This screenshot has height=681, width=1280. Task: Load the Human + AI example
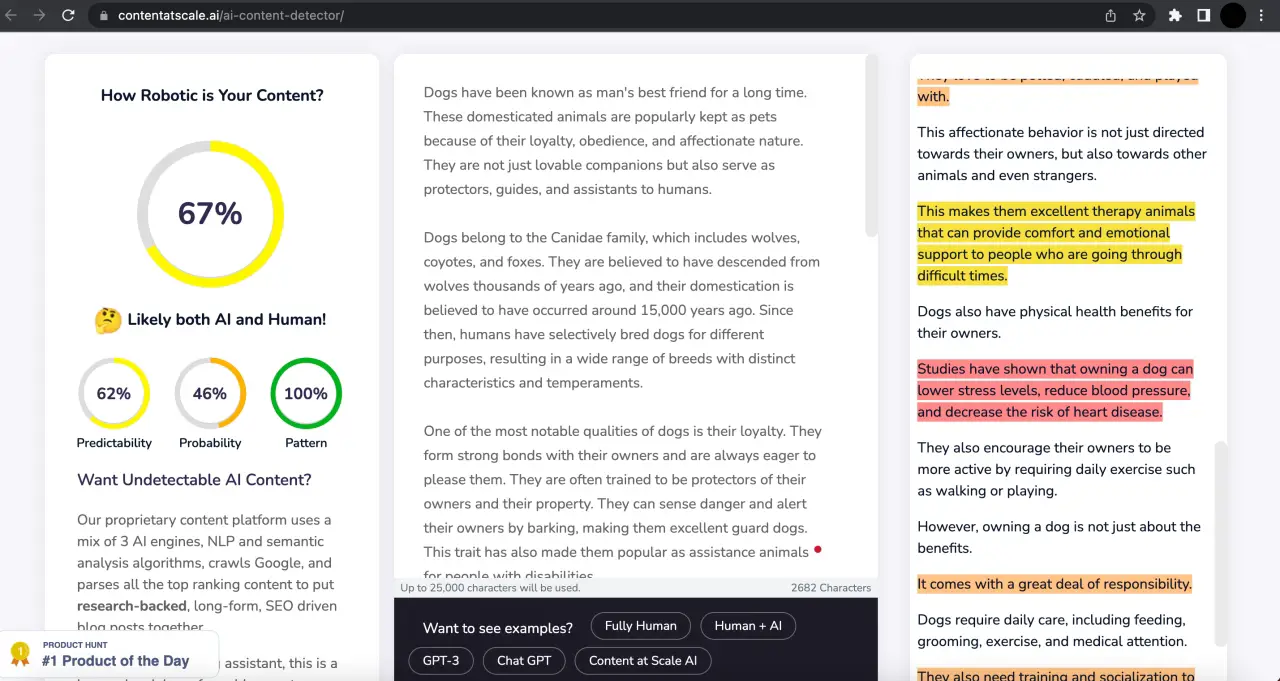[748, 626]
